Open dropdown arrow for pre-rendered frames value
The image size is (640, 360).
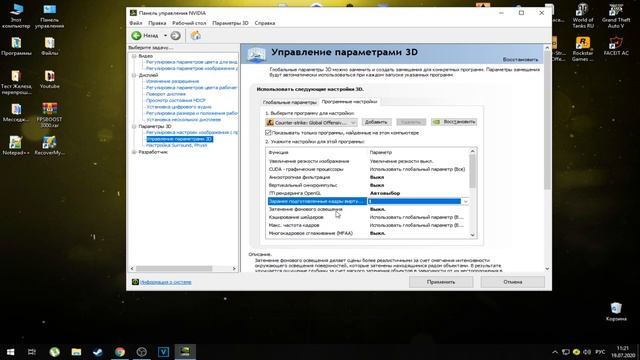coord(465,201)
